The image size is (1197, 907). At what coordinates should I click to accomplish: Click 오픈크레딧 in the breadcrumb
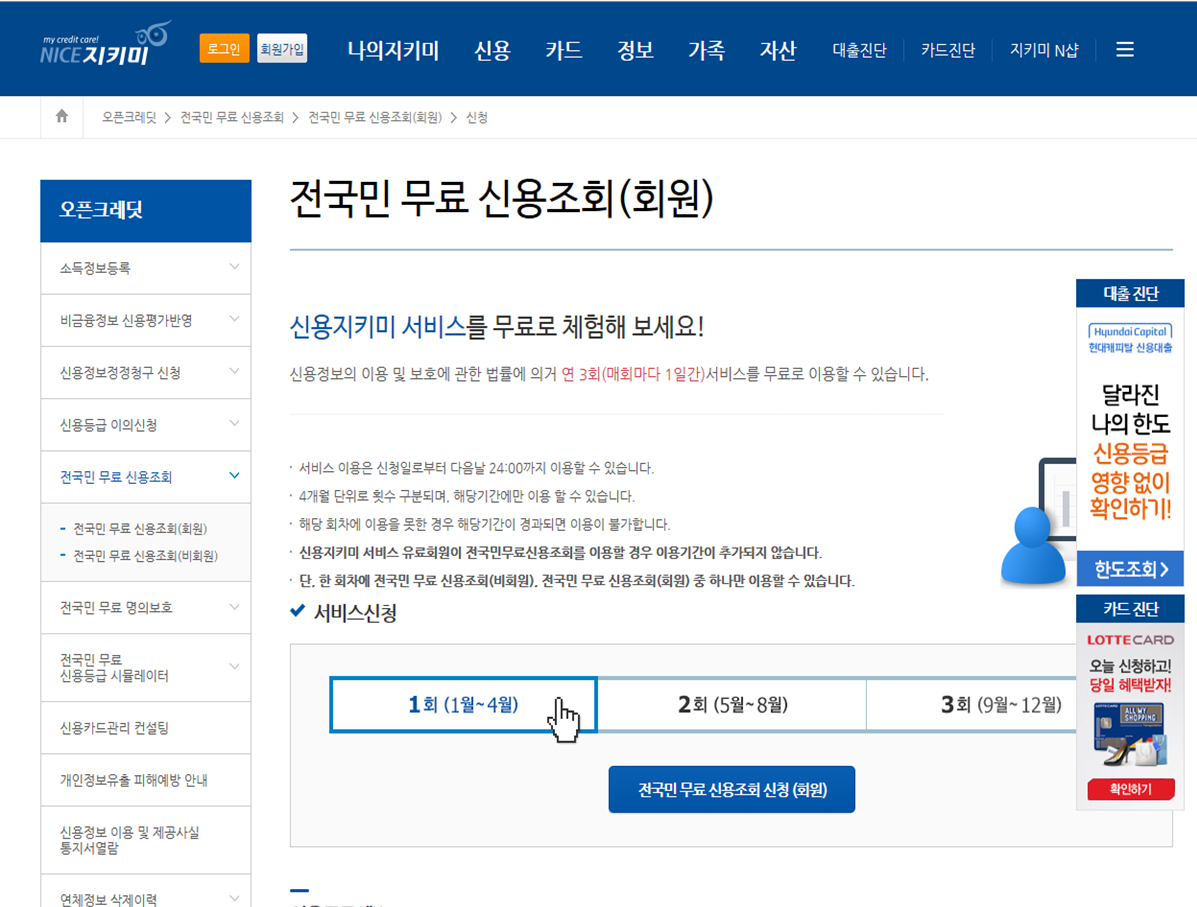tap(129, 117)
